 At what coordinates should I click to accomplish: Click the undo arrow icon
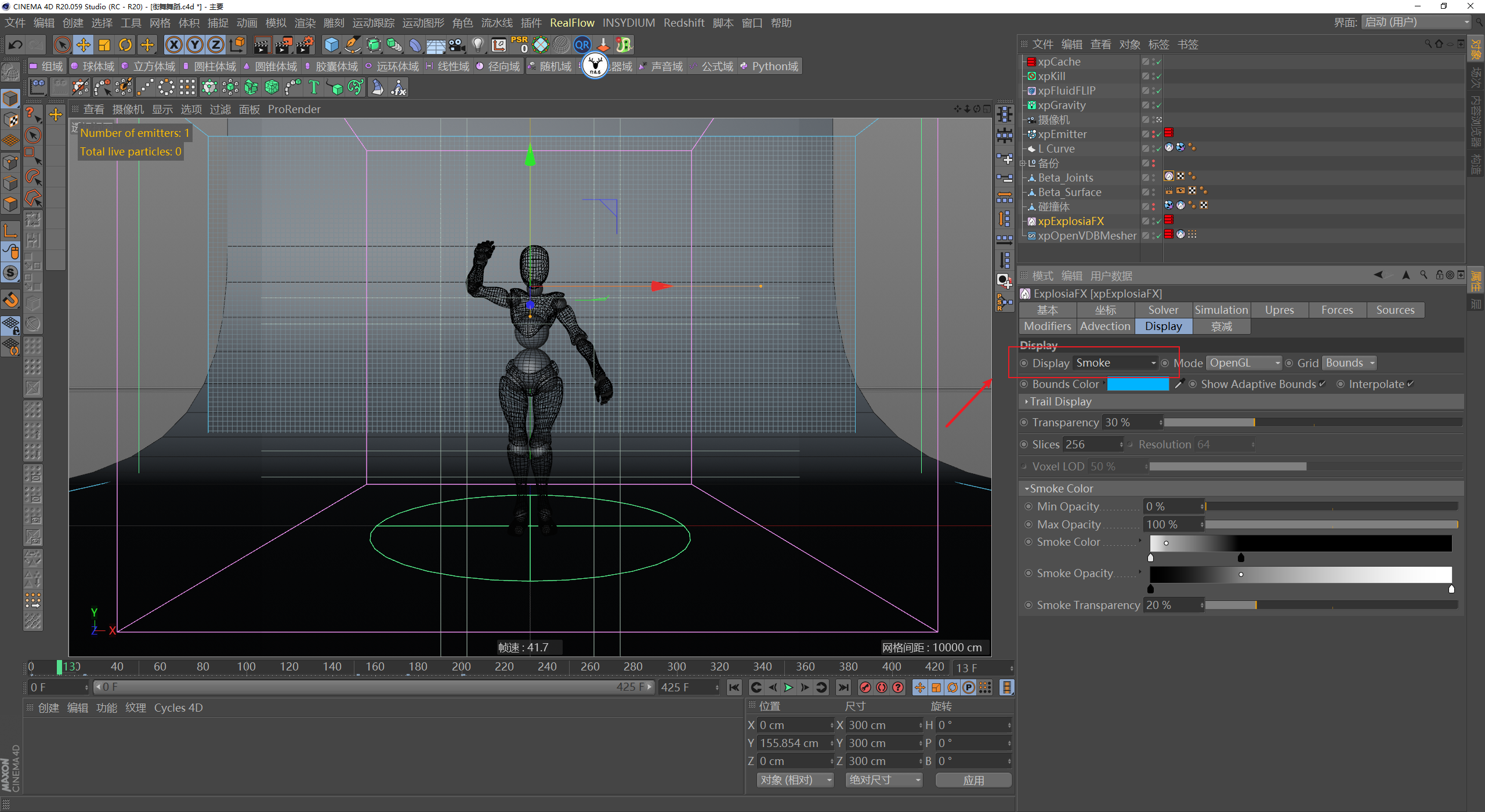pos(16,45)
